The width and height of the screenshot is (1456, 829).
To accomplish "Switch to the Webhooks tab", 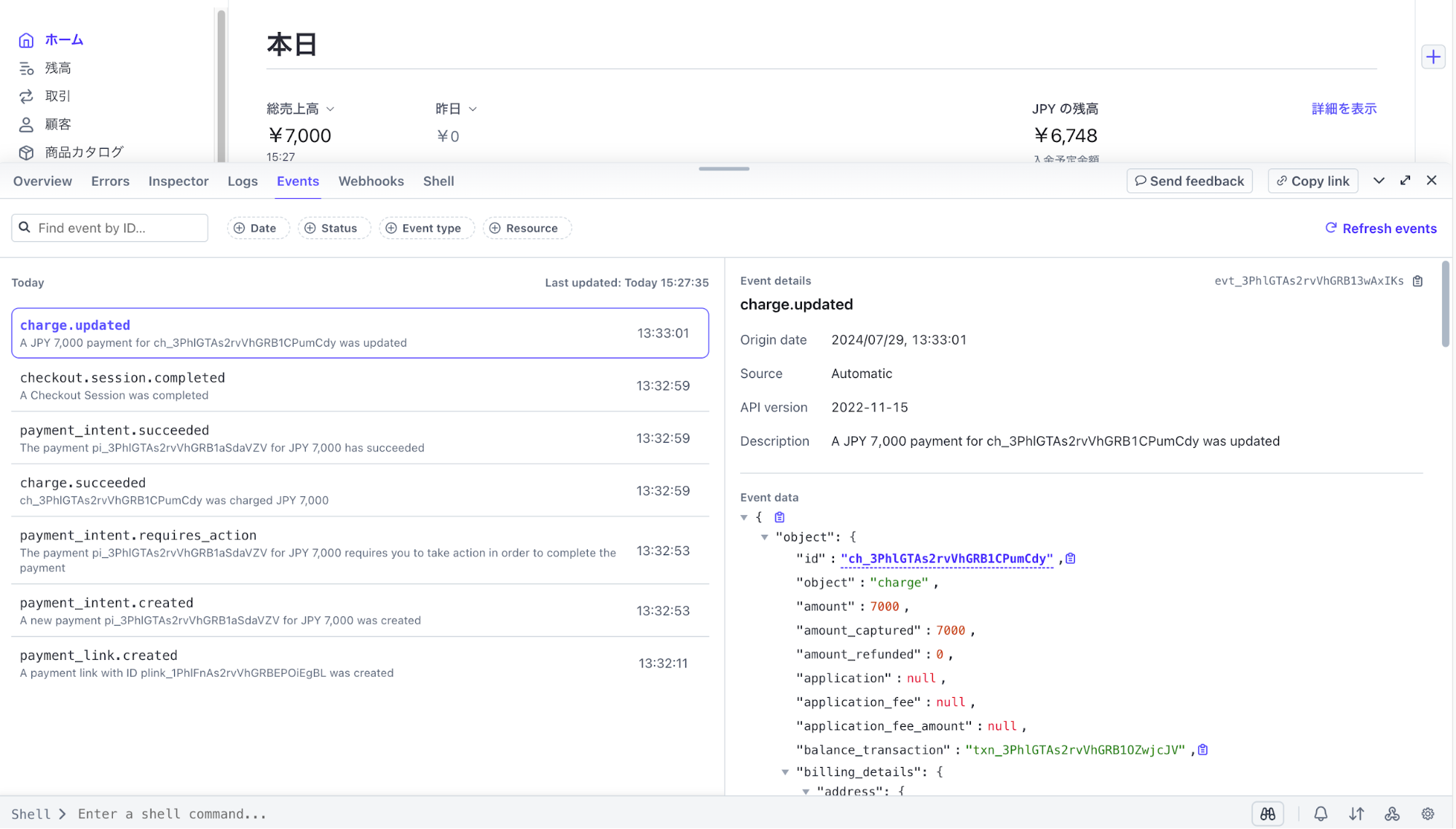I will click(x=371, y=181).
